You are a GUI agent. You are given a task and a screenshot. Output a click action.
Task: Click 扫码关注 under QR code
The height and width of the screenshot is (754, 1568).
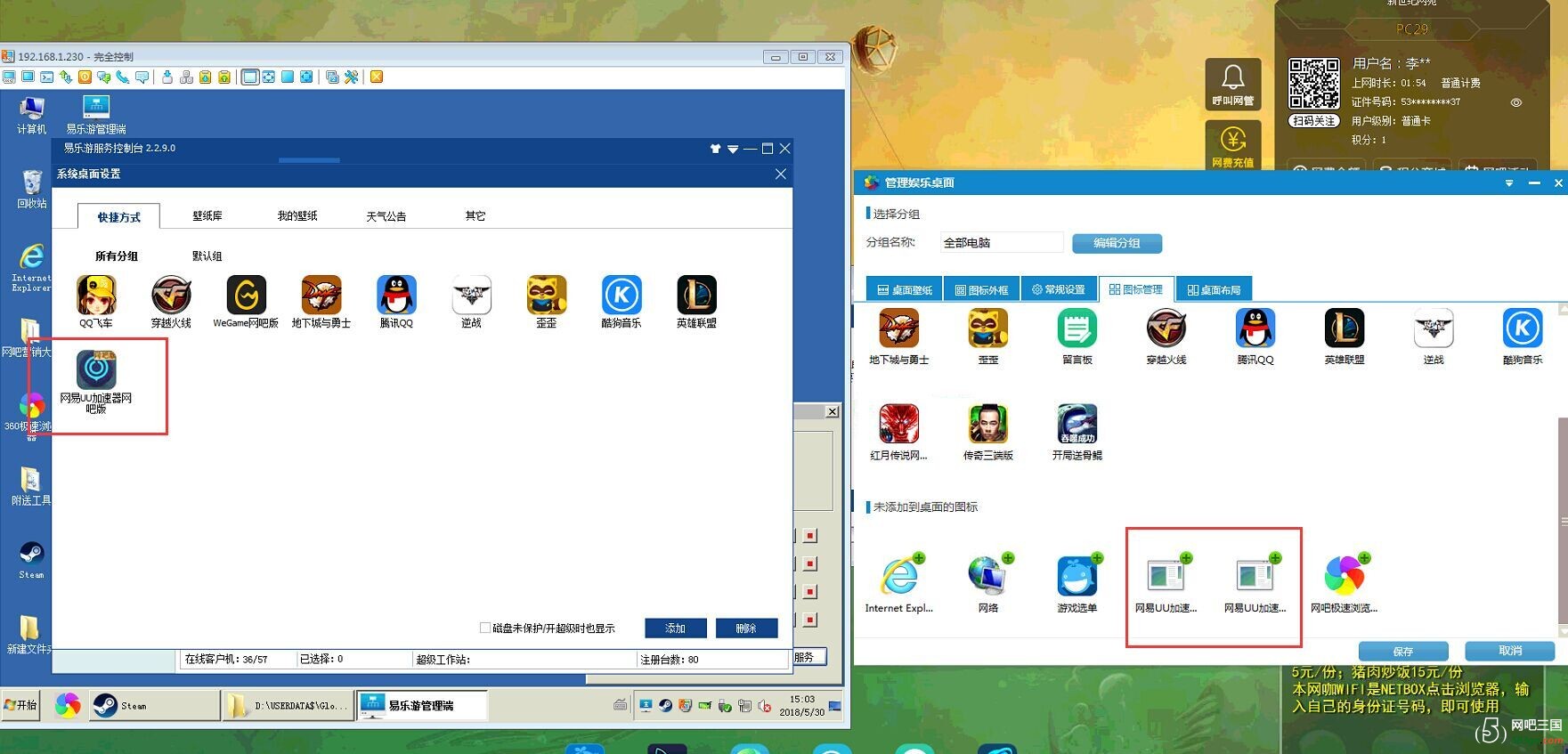[x=1314, y=120]
